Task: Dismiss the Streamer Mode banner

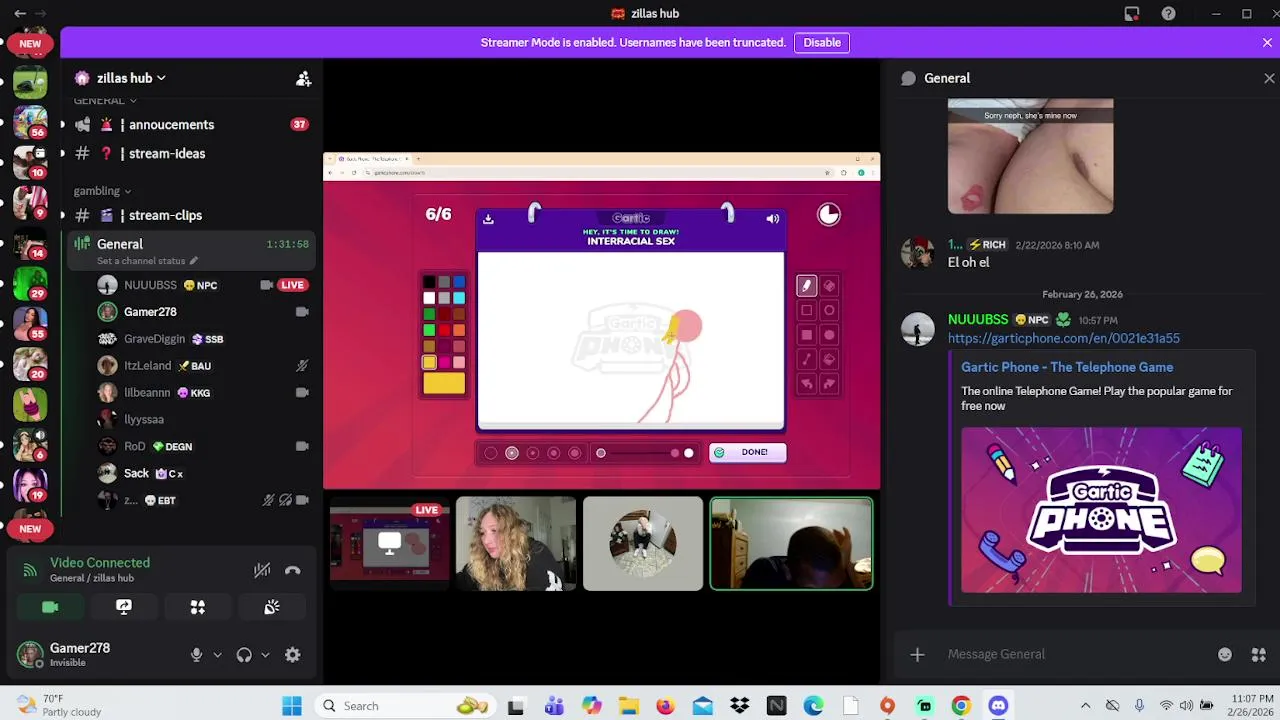Action: point(1267,43)
